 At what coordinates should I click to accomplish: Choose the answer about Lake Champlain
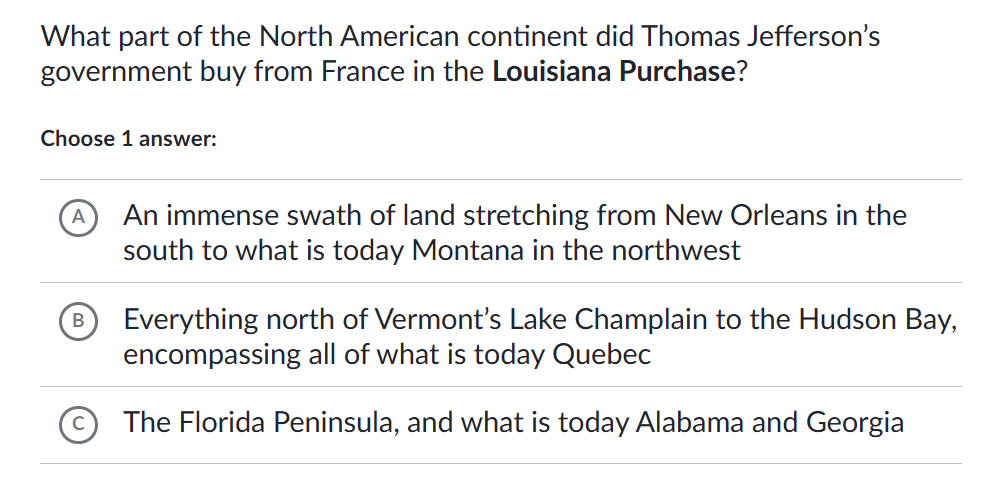[540, 337]
